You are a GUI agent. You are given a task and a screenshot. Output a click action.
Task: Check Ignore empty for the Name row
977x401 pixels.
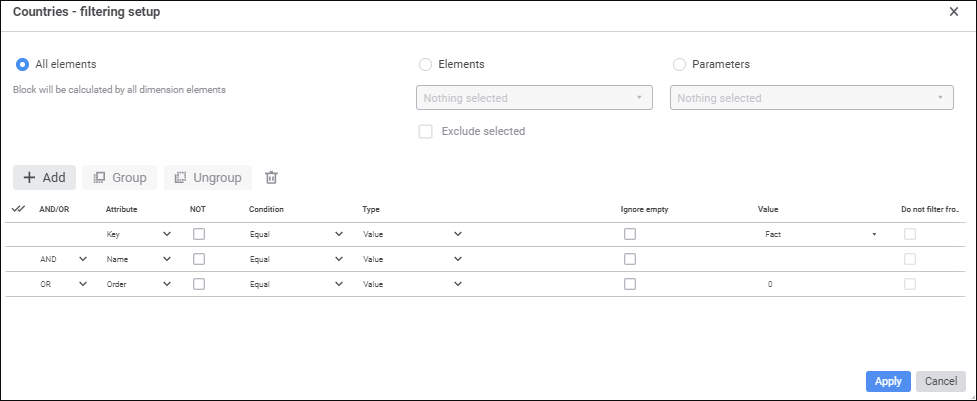point(629,259)
